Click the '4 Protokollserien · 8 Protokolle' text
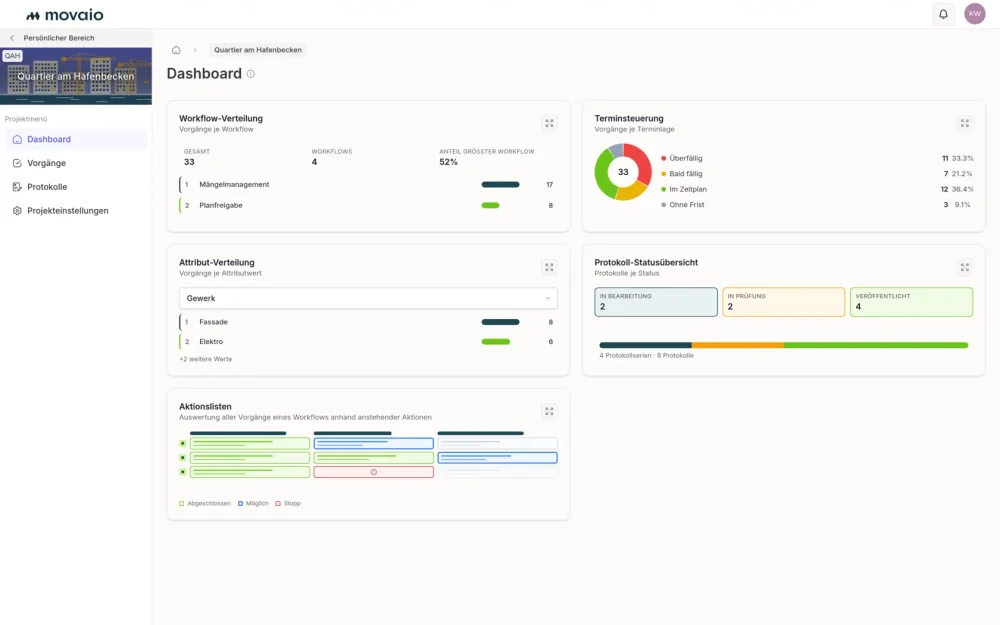This screenshot has height=625, width=1000. point(647,356)
